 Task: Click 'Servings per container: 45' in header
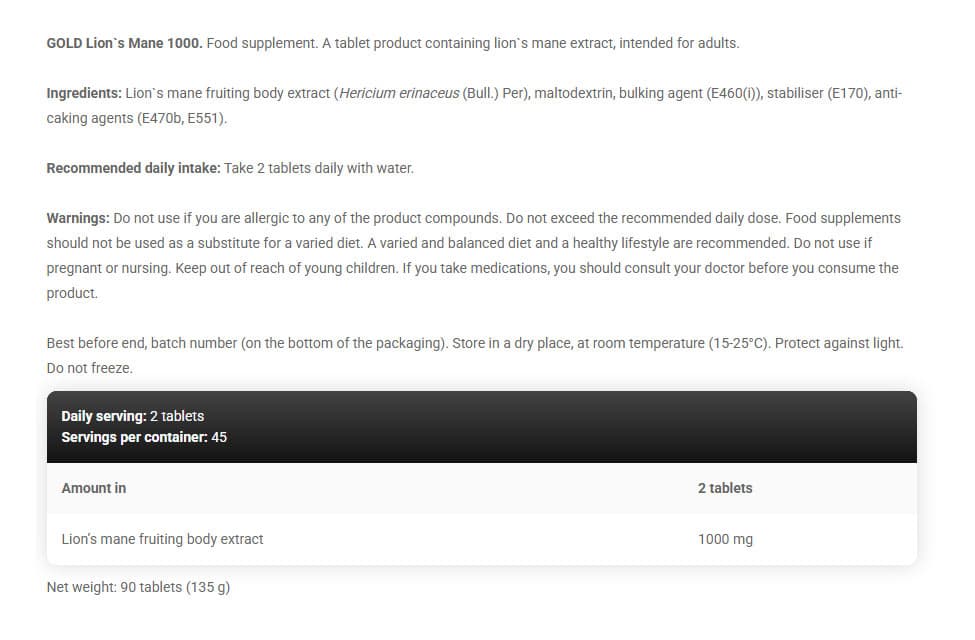(x=144, y=437)
